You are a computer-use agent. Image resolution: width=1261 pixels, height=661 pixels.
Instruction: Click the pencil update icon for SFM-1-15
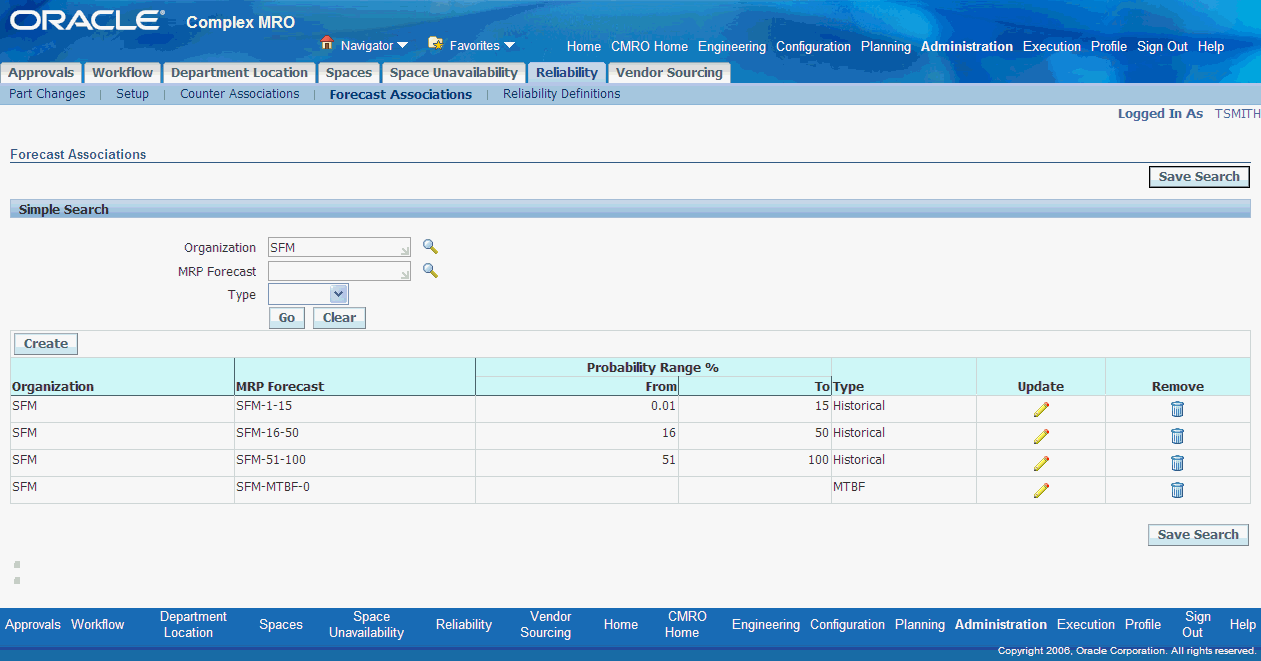tap(1041, 409)
